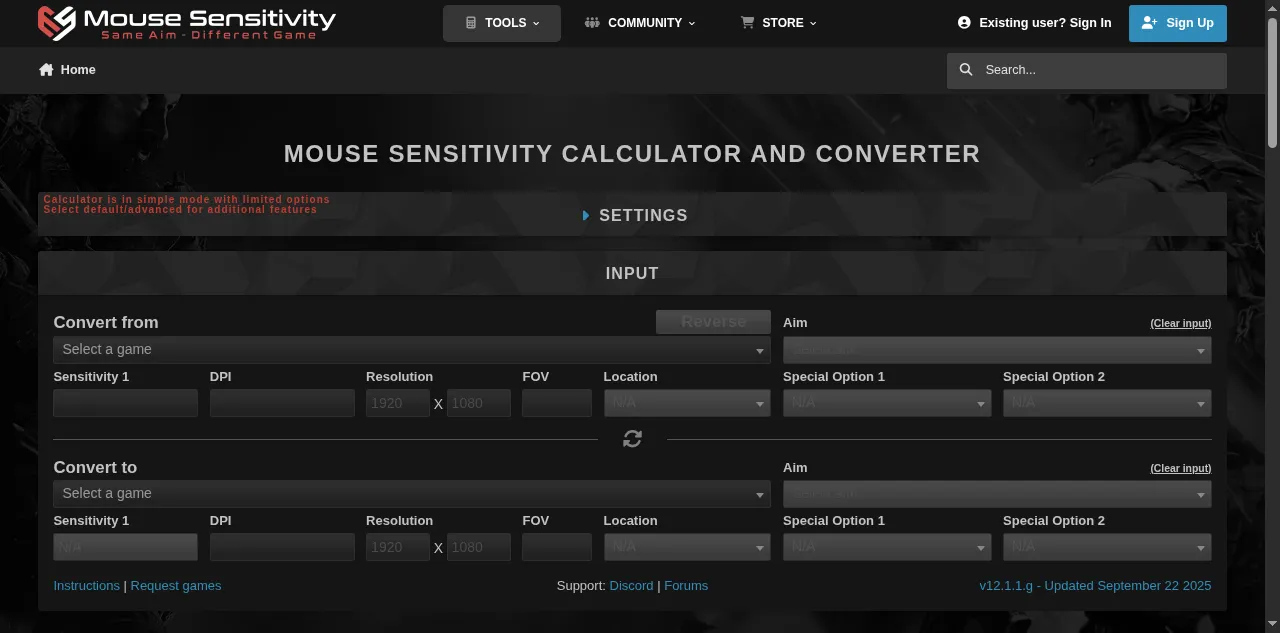
Task: Click Convert from FOV field
Action: 557,403
